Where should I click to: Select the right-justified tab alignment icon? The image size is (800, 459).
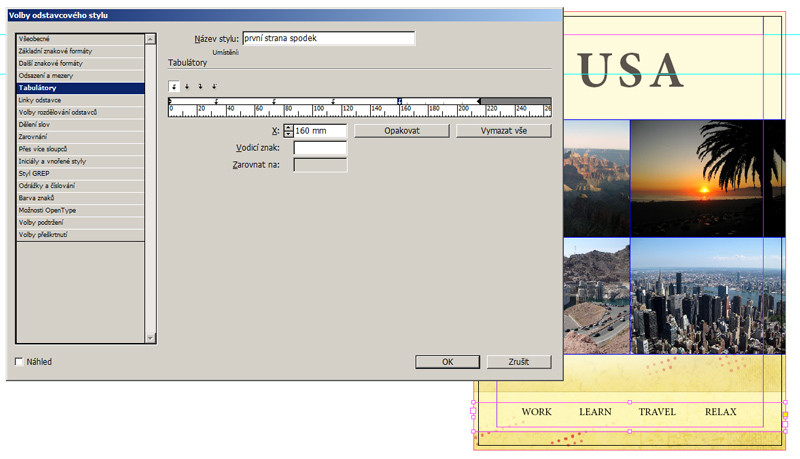click(200, 87)
